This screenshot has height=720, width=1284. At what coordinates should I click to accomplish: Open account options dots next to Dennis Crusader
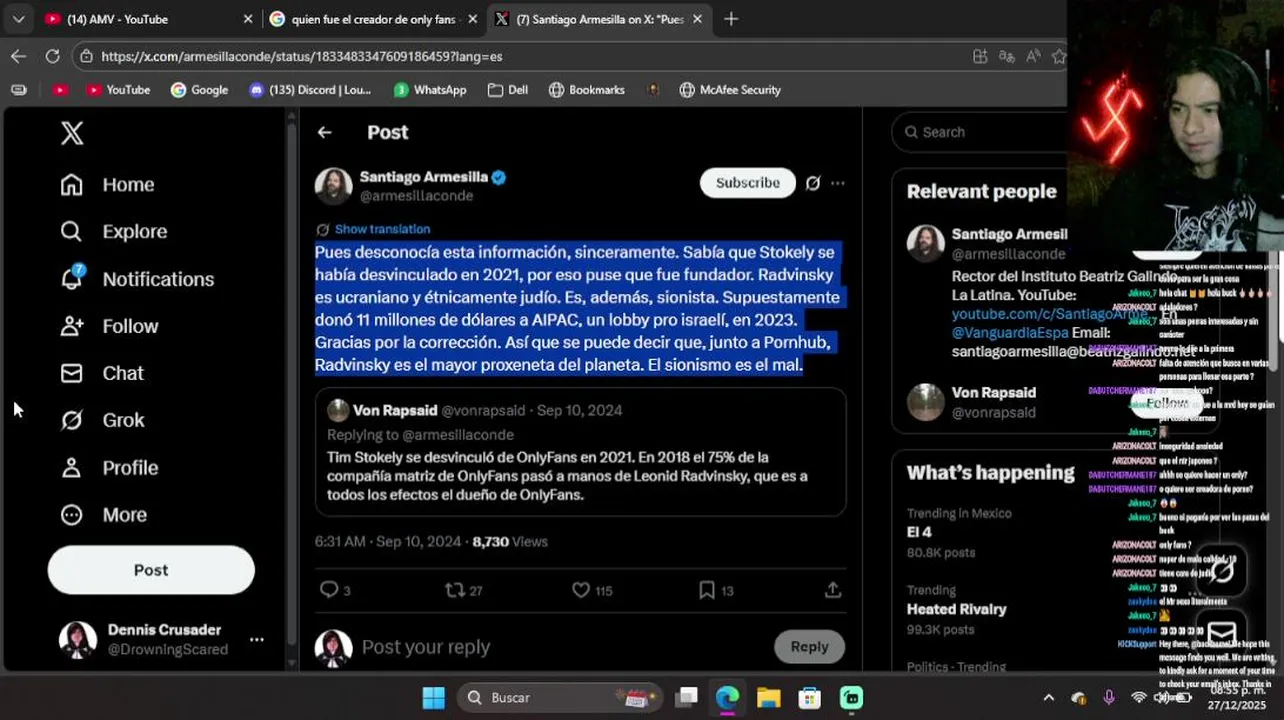tap(257, 639)
